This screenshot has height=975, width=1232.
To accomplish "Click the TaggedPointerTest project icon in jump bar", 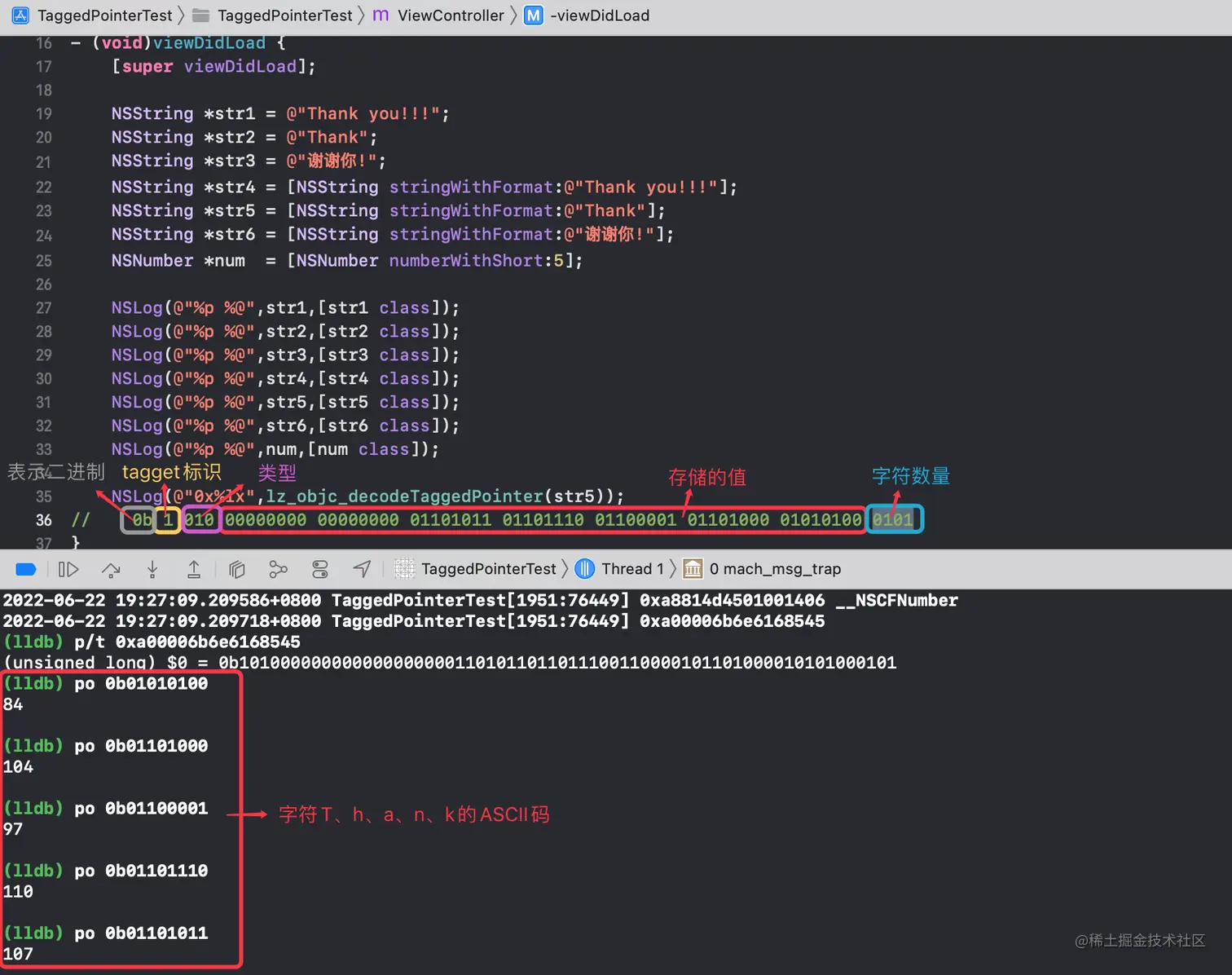I will coord(20,15).
